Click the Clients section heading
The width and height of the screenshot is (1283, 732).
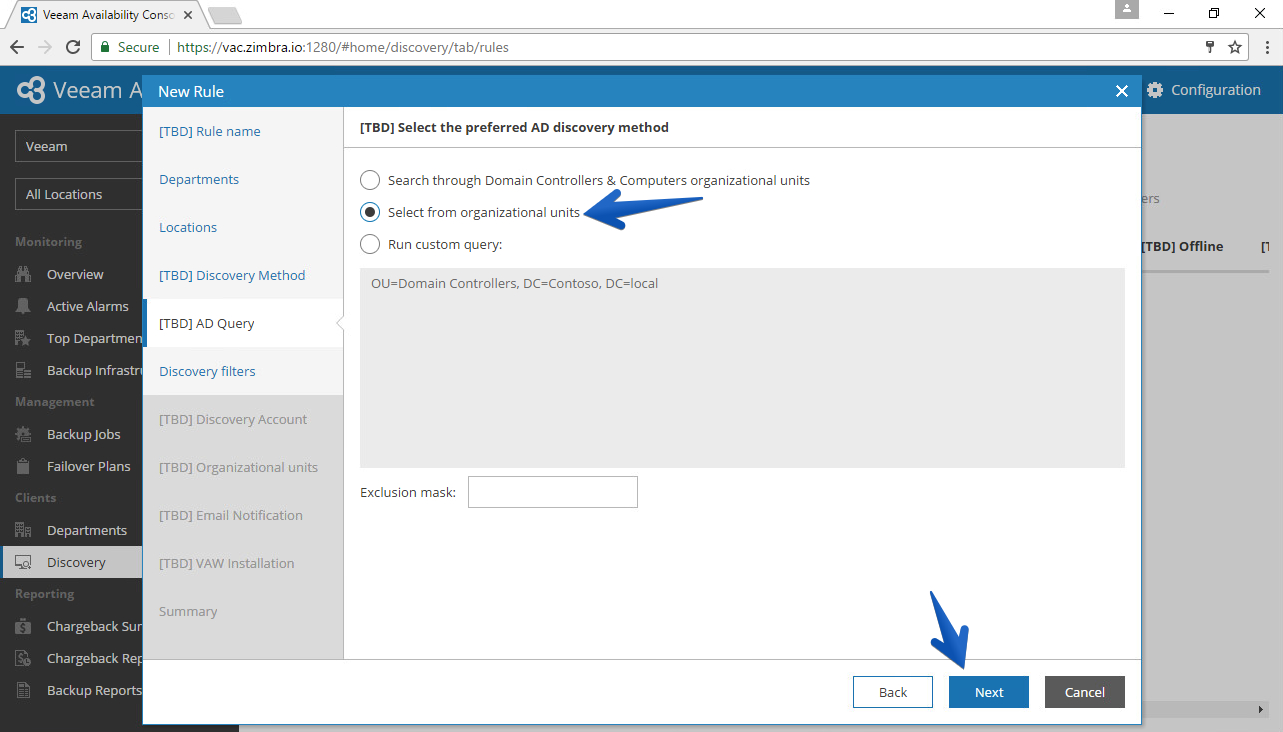(x=36, y=498)
